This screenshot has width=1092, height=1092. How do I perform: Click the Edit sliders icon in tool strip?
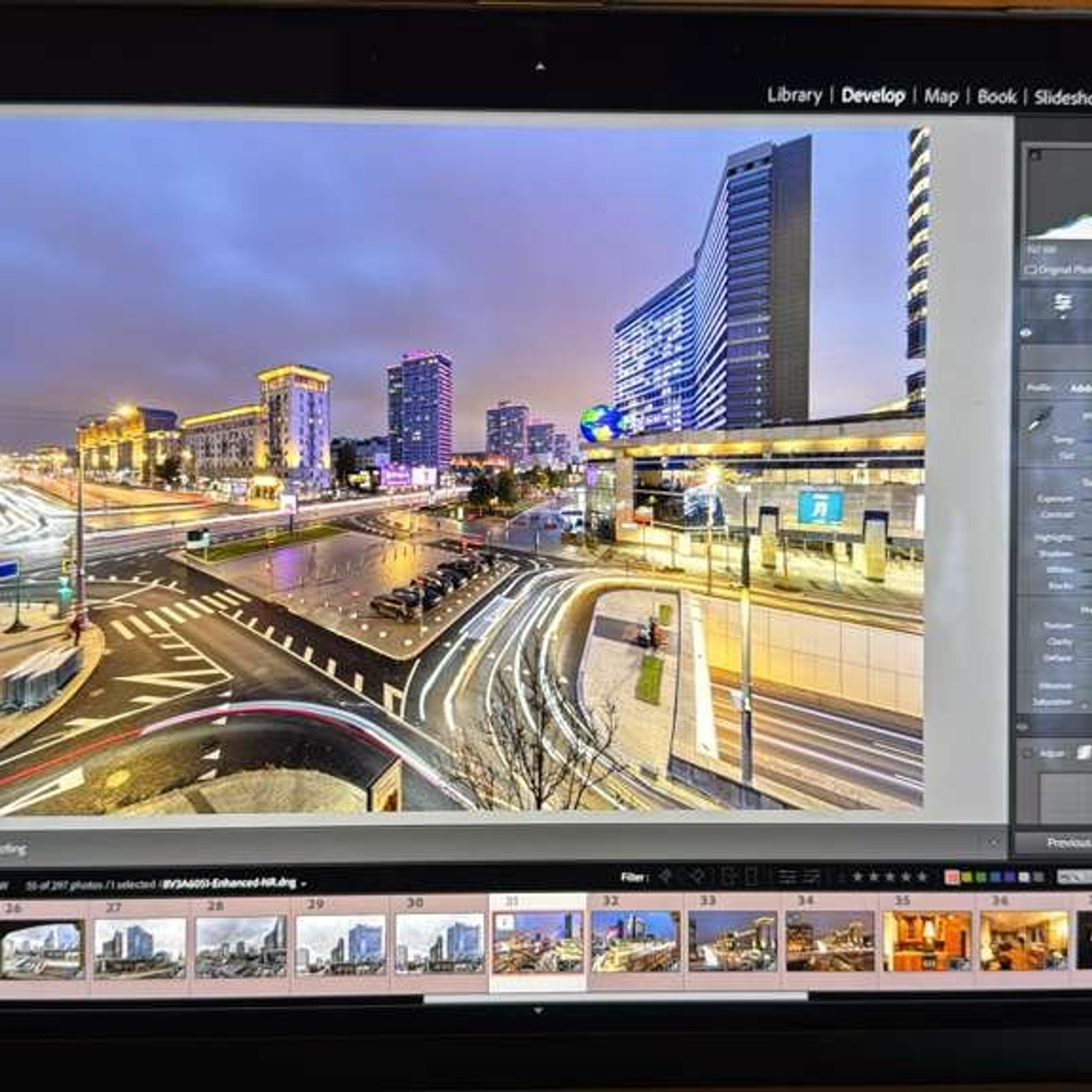click(1062, 304)
